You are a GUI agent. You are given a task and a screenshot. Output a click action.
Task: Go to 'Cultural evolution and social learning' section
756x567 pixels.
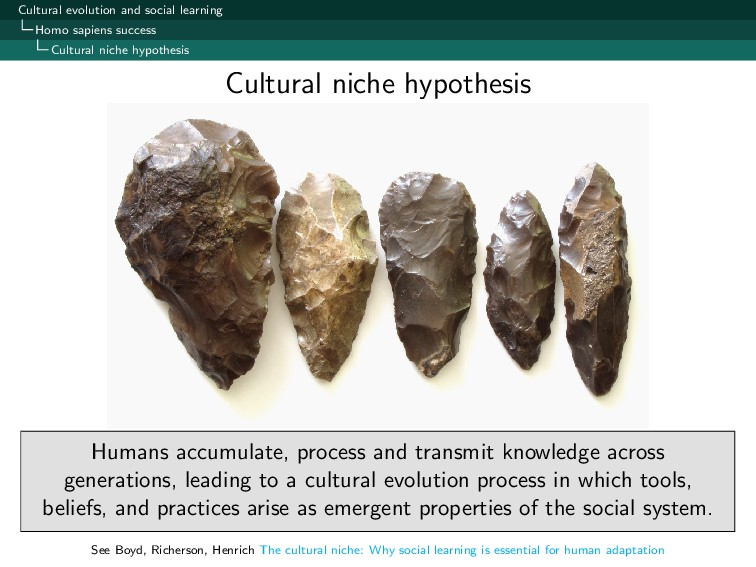pos(121,10)
